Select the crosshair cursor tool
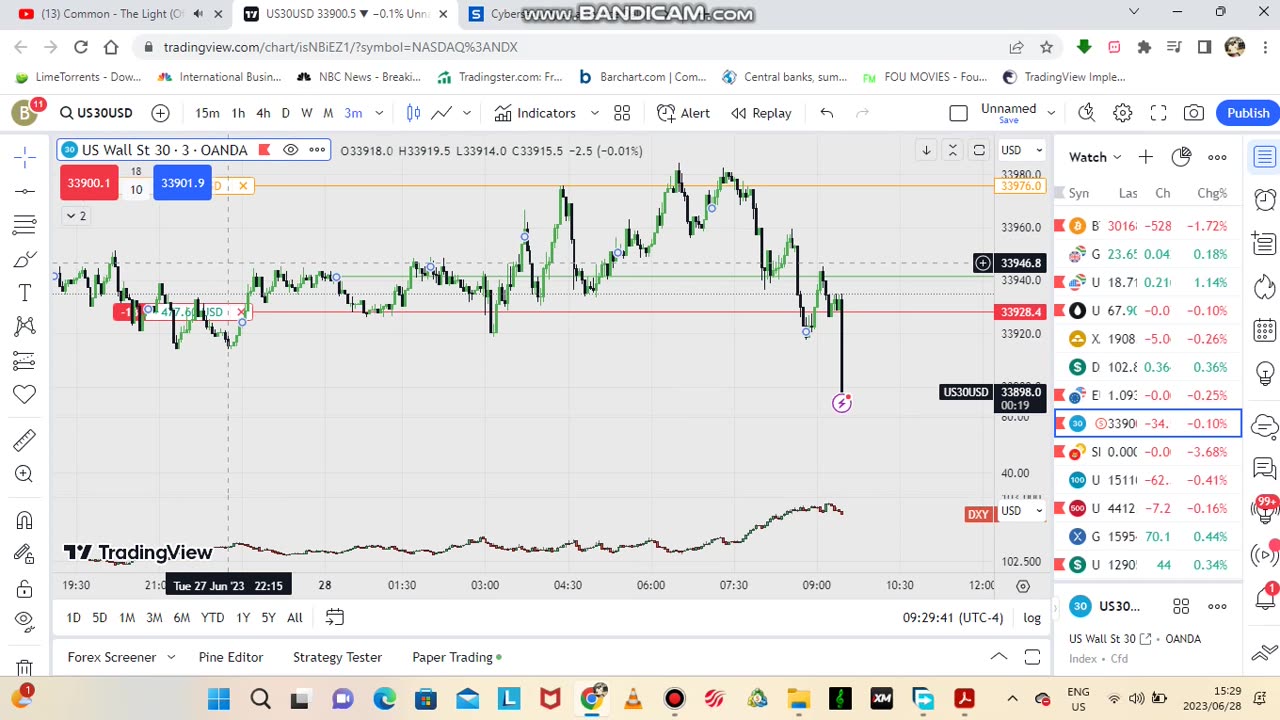This screenshot has height=720, width=1280. [x=25, y=156]
